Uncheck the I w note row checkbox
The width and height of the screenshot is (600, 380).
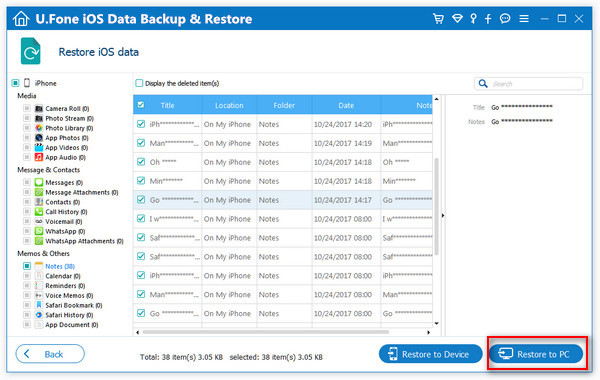141,219
